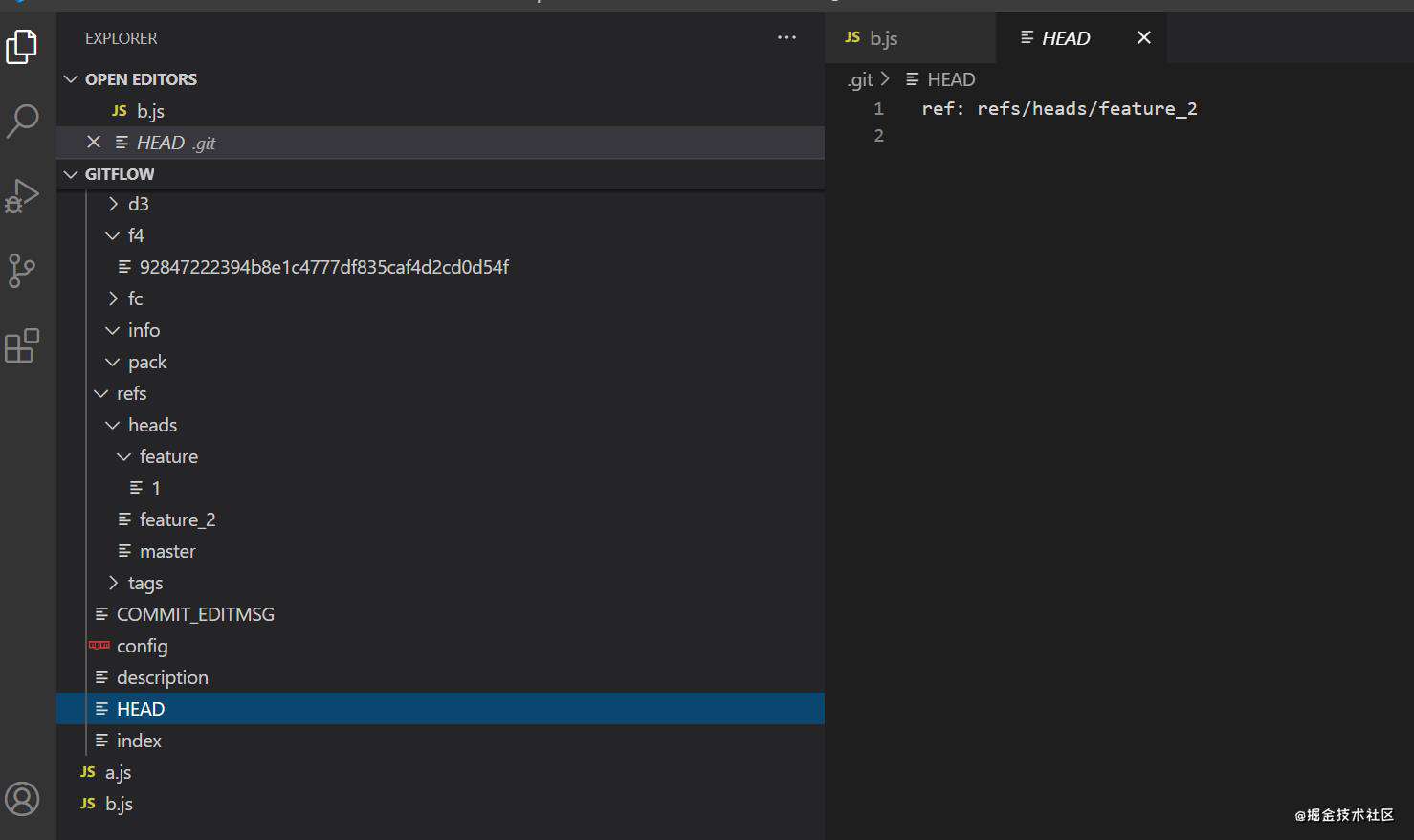Open the Run and Debug view
The image size is (1414, 840).
click(x=22, y=195)
